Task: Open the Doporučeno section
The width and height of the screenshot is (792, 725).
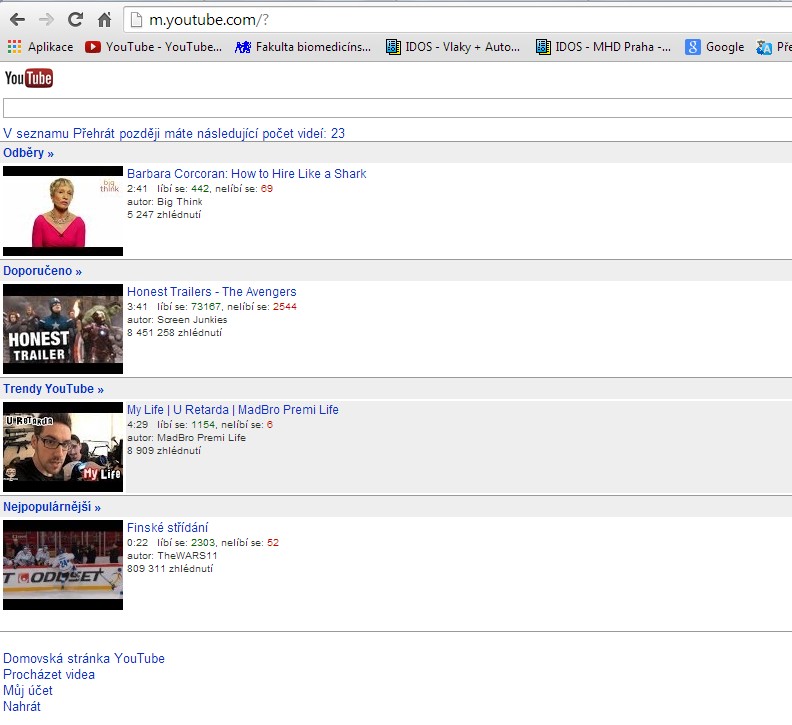Action: click(x=42, y=271)
